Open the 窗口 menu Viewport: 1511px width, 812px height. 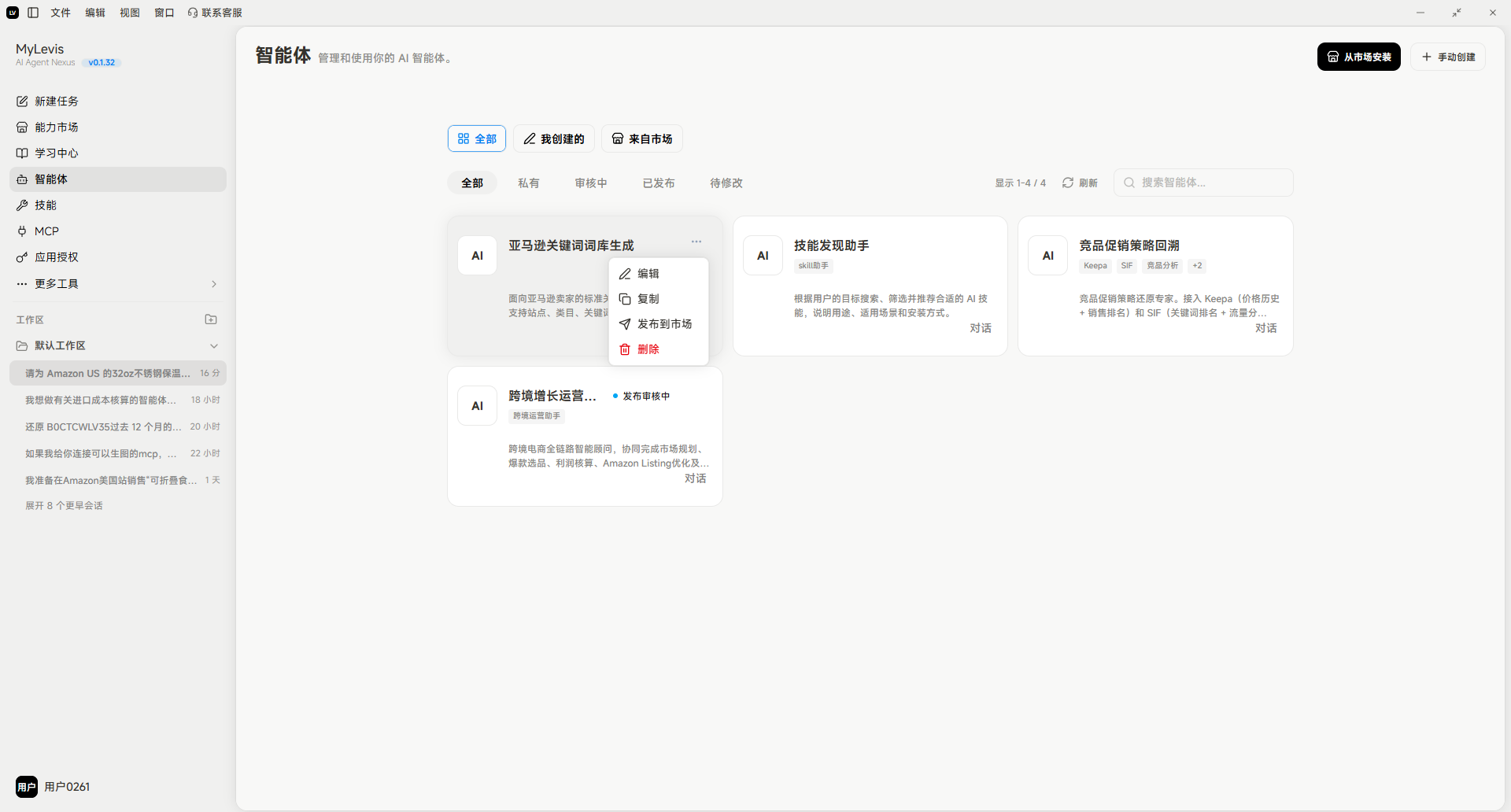164,13
